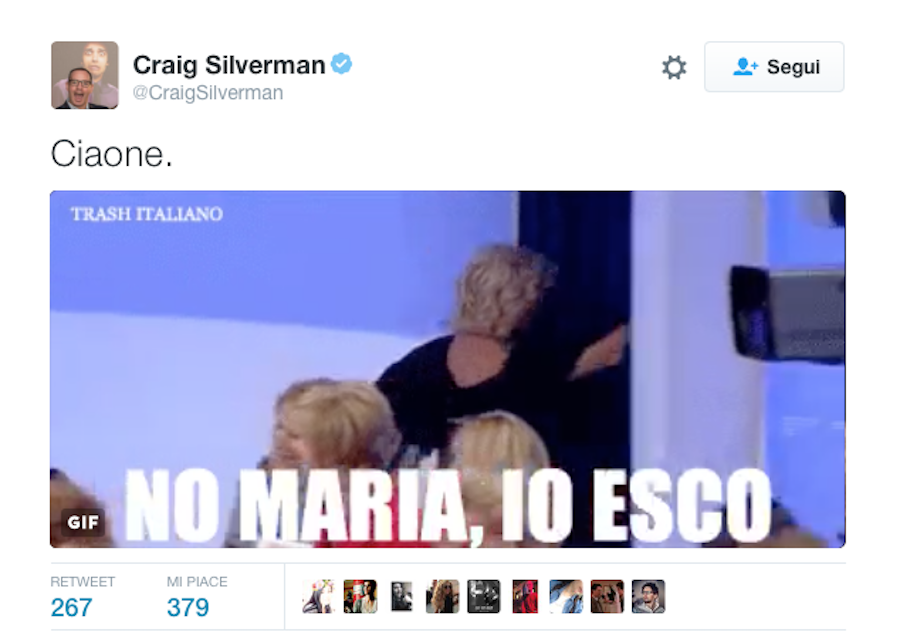The image size is (900, 632).
Task: Open Craig Silverman's profile picture
Action: [x=85, y=75]
